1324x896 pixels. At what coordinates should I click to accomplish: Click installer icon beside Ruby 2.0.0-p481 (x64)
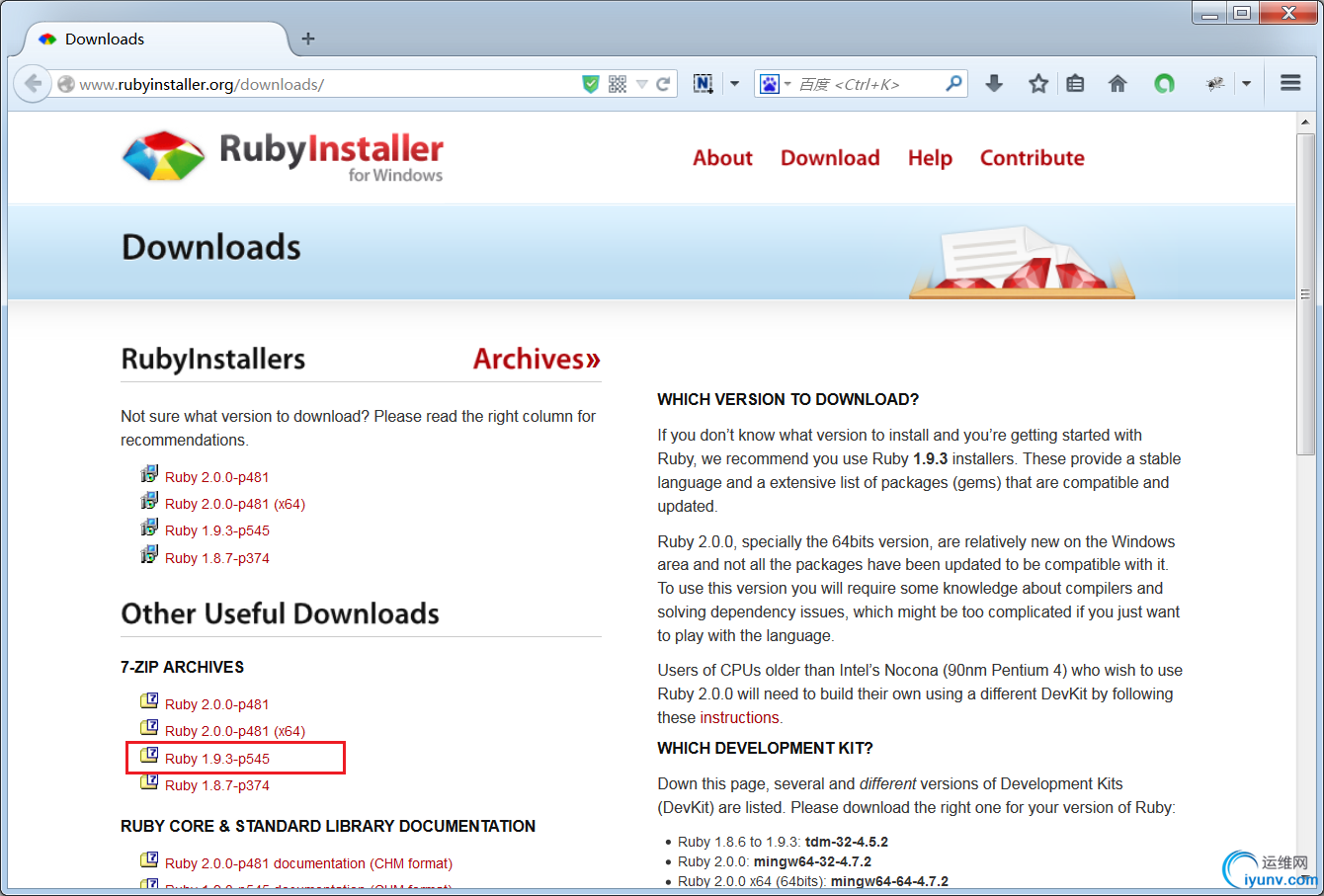pos(149,501)
